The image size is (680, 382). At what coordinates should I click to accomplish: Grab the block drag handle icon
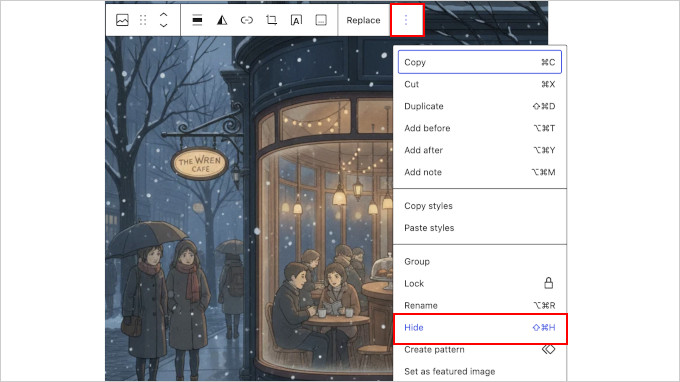[143, 20]
